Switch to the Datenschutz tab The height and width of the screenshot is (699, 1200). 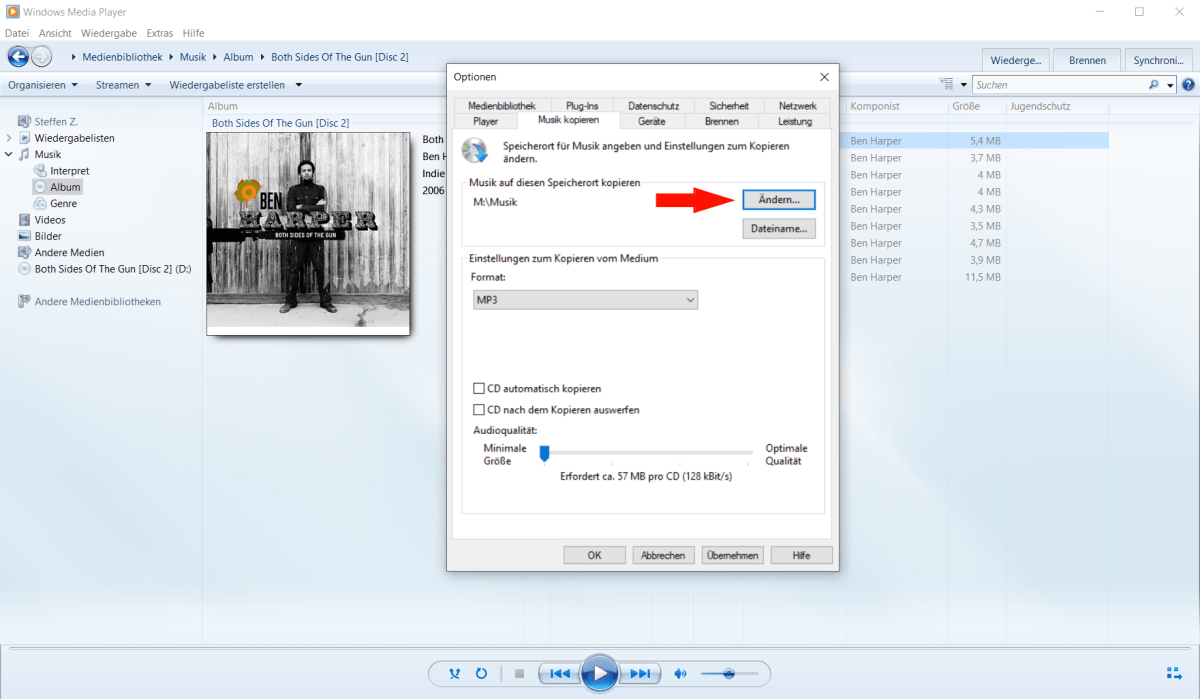point(654,105)
